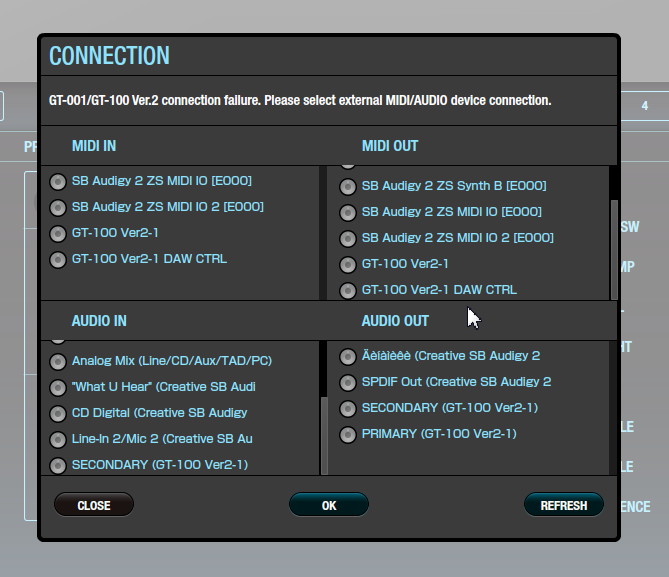
Task: Select "What U Hear" audio input radio
Action: [x=58, y=388]
